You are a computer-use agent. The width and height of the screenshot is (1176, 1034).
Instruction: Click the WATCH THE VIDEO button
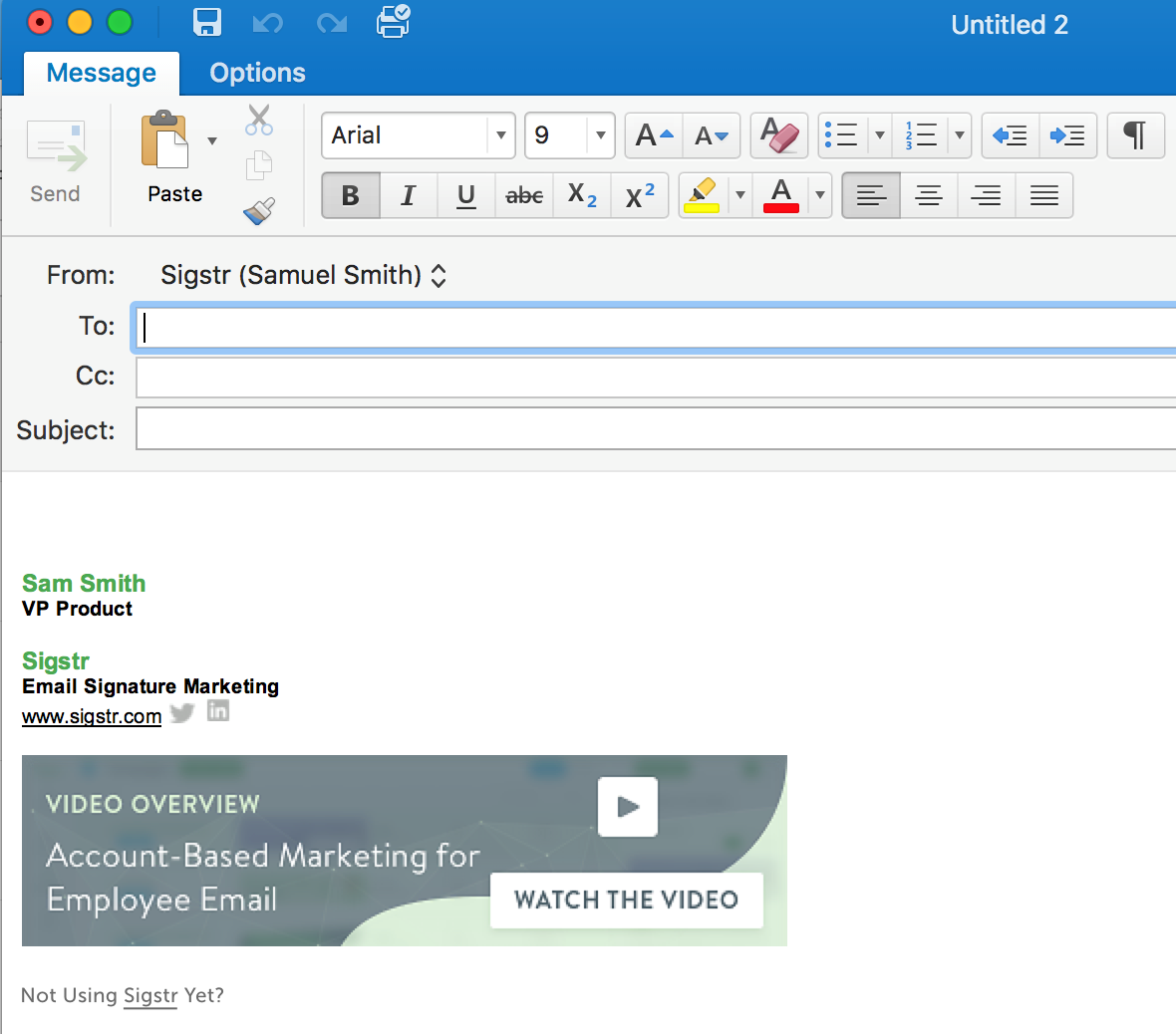[x=626, y=900]
